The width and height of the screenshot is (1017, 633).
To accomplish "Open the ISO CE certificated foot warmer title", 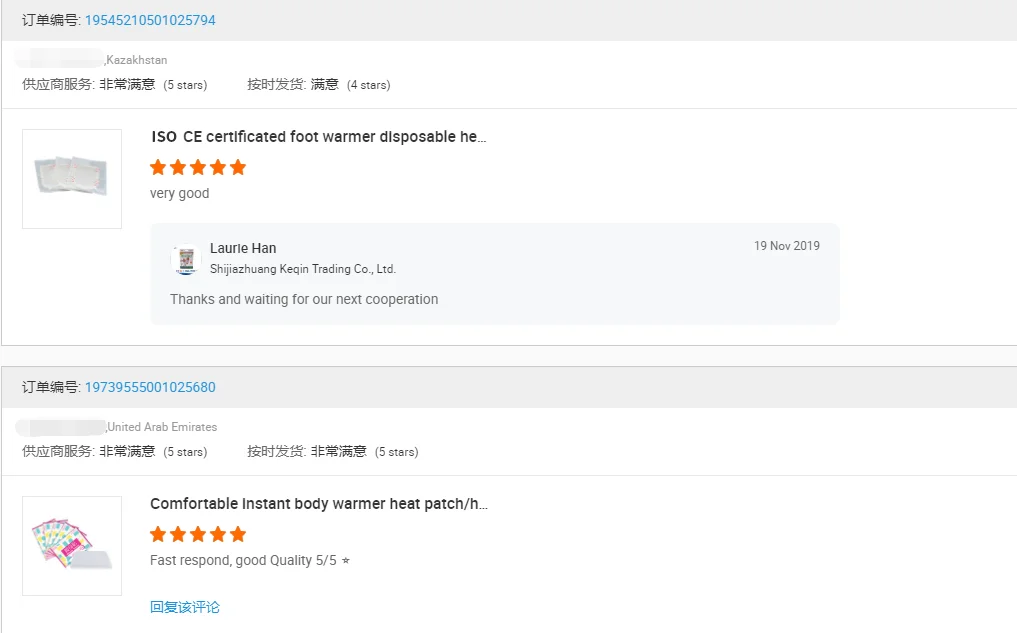I will click(x=318, y=137).
